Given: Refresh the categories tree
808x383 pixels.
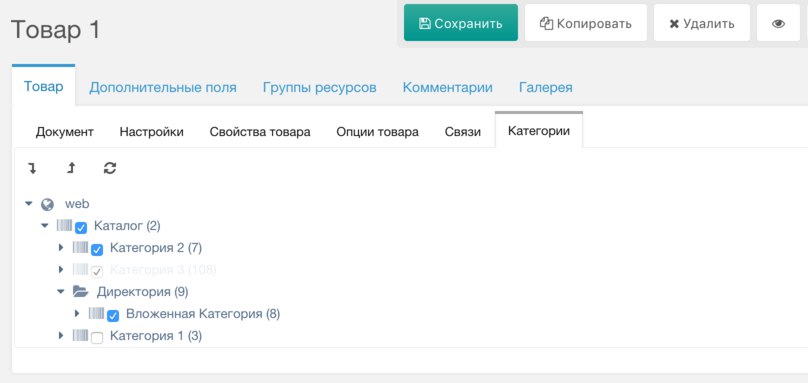Looking at the screenshot, I should (110, 168).
